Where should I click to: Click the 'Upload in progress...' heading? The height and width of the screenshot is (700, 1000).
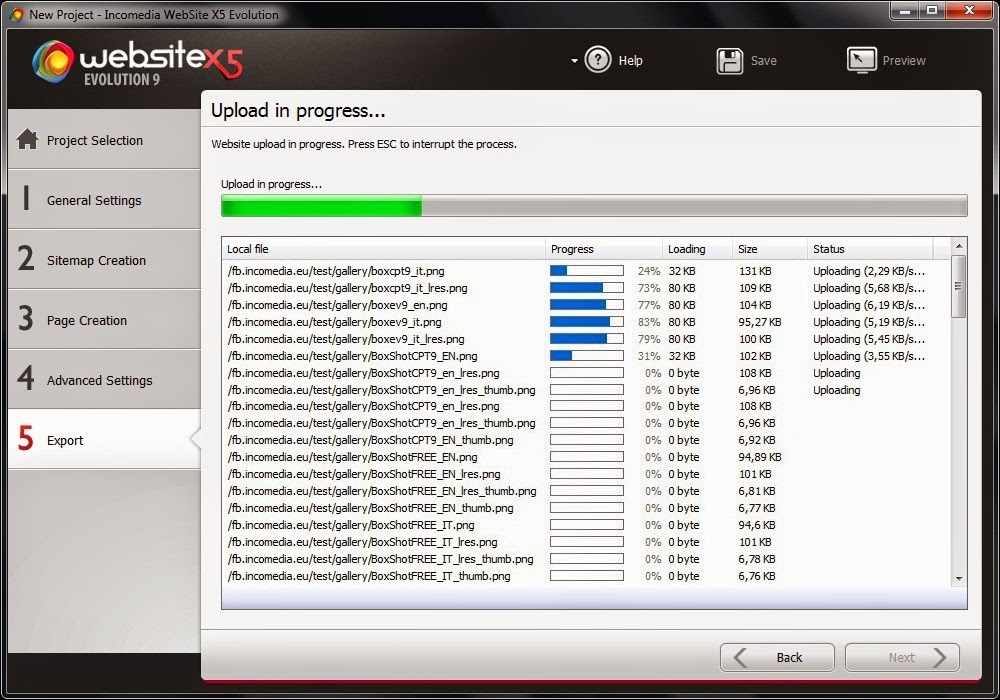[298, 111]
